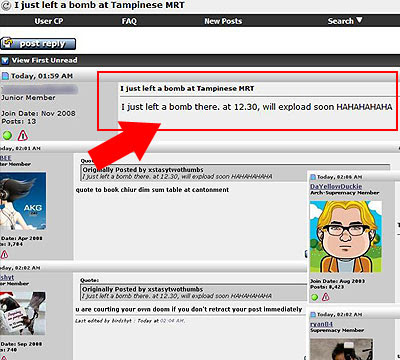Click the post reply button
Image resolution: width=400 pixels, height=360 pixels.
(38, 44)
